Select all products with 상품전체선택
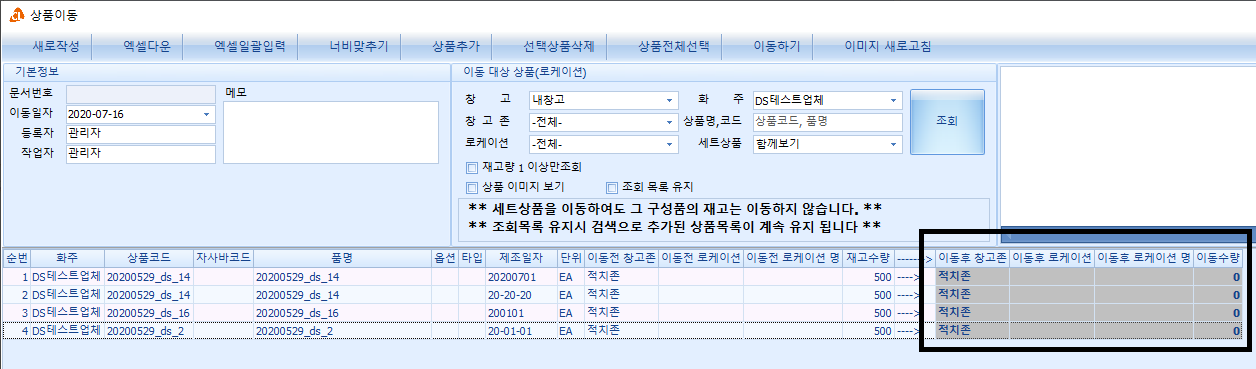Image resolution: width=1256 pixels, height=369 pixels. [673, 46]
